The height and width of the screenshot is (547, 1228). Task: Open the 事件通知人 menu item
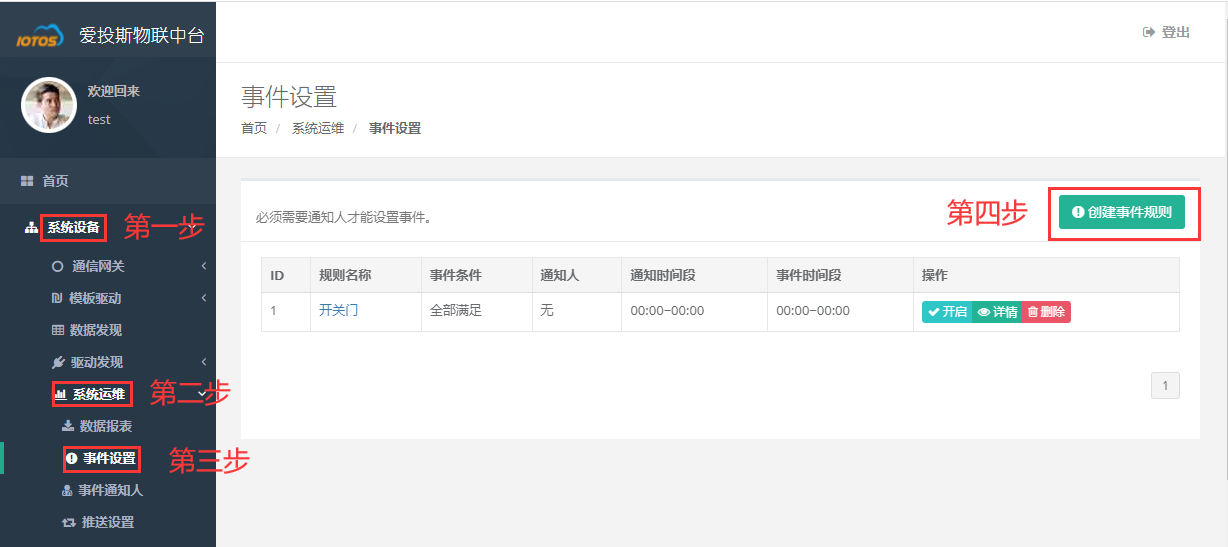pyautogui.click(x=110, y=490)
